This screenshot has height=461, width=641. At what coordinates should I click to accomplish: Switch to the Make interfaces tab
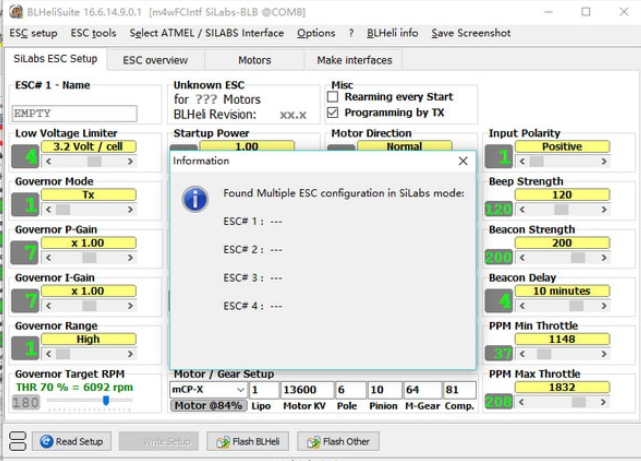(x=354, y=60)
